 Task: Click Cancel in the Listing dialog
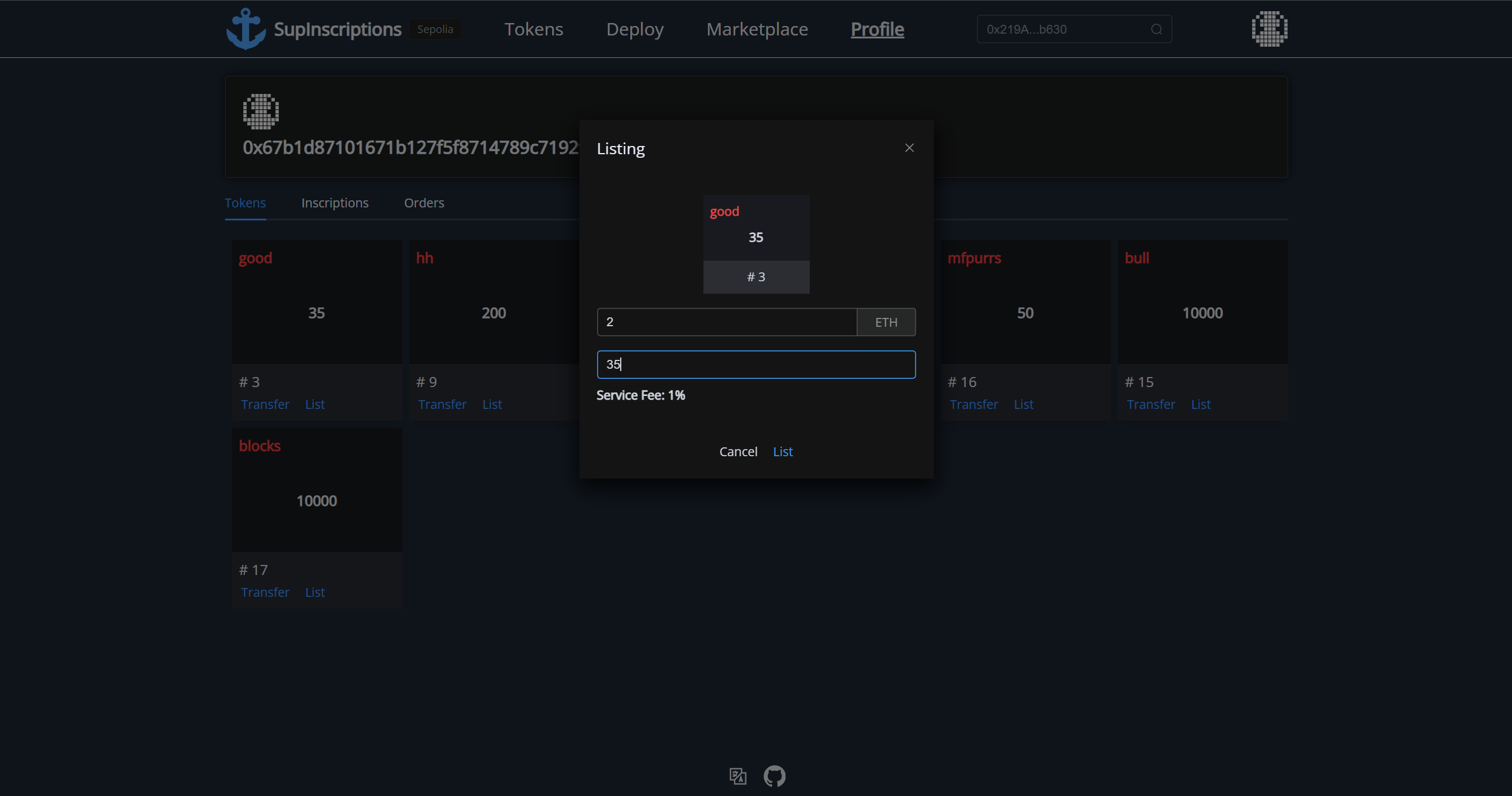tap(738, 451)
